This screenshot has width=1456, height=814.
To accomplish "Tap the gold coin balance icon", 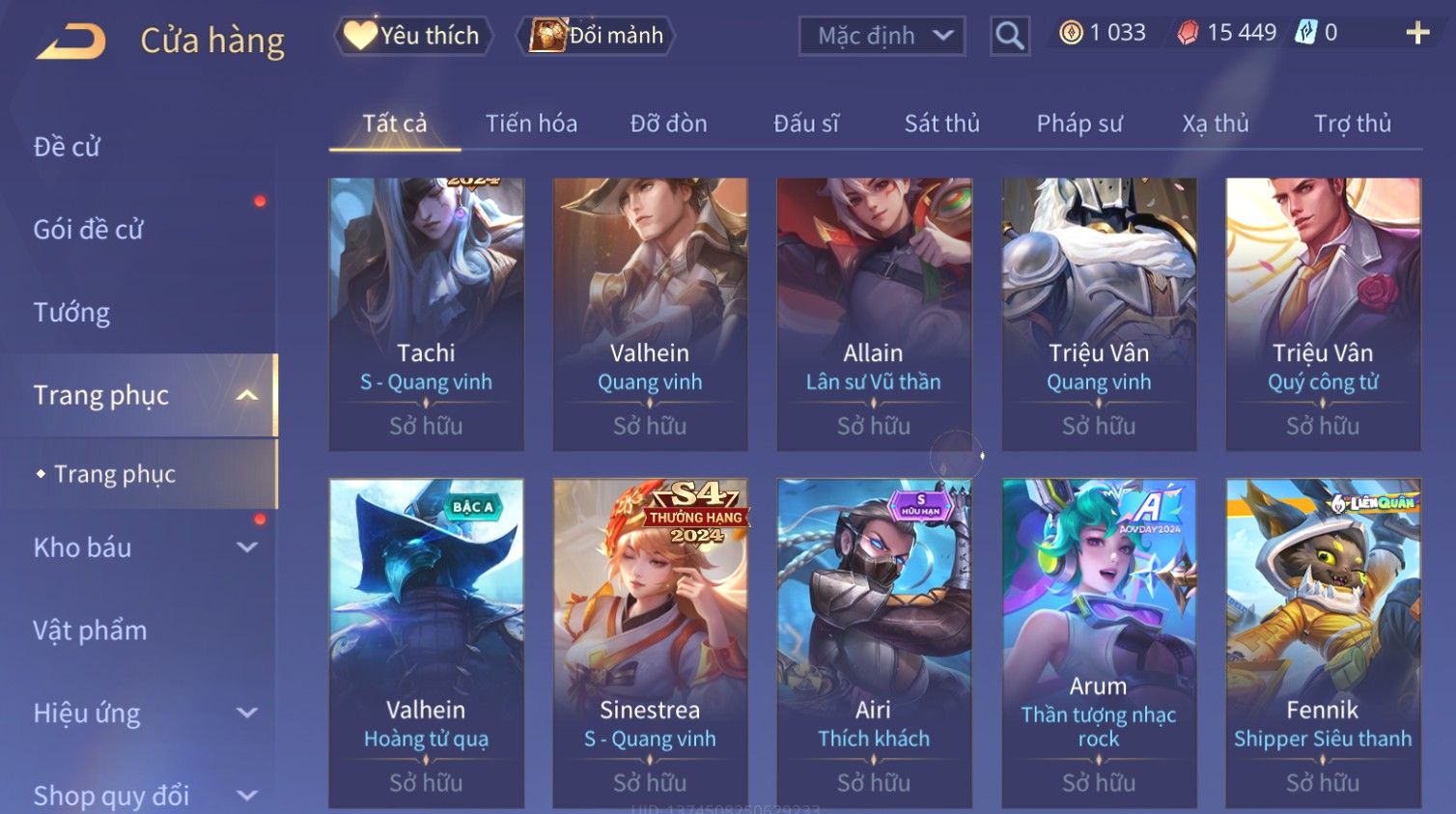I will pos(1071,33).
